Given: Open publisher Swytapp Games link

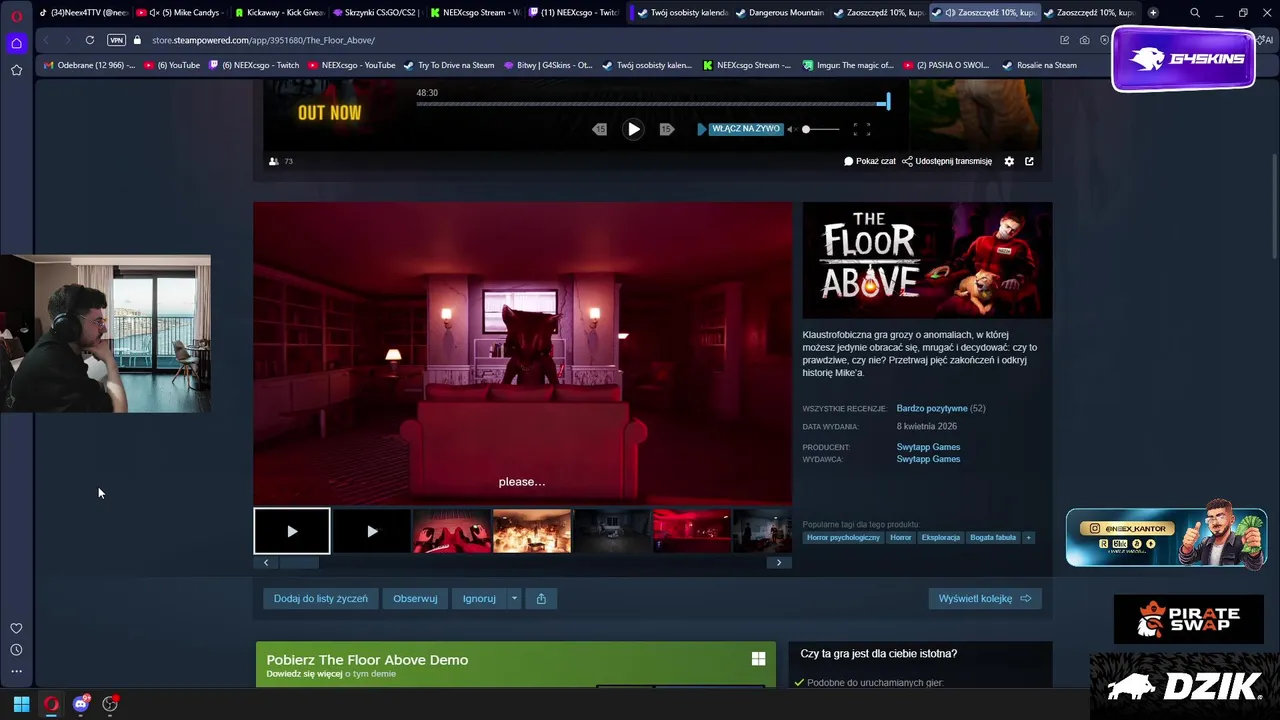Looking at the screenshot, I should [928, 459].
